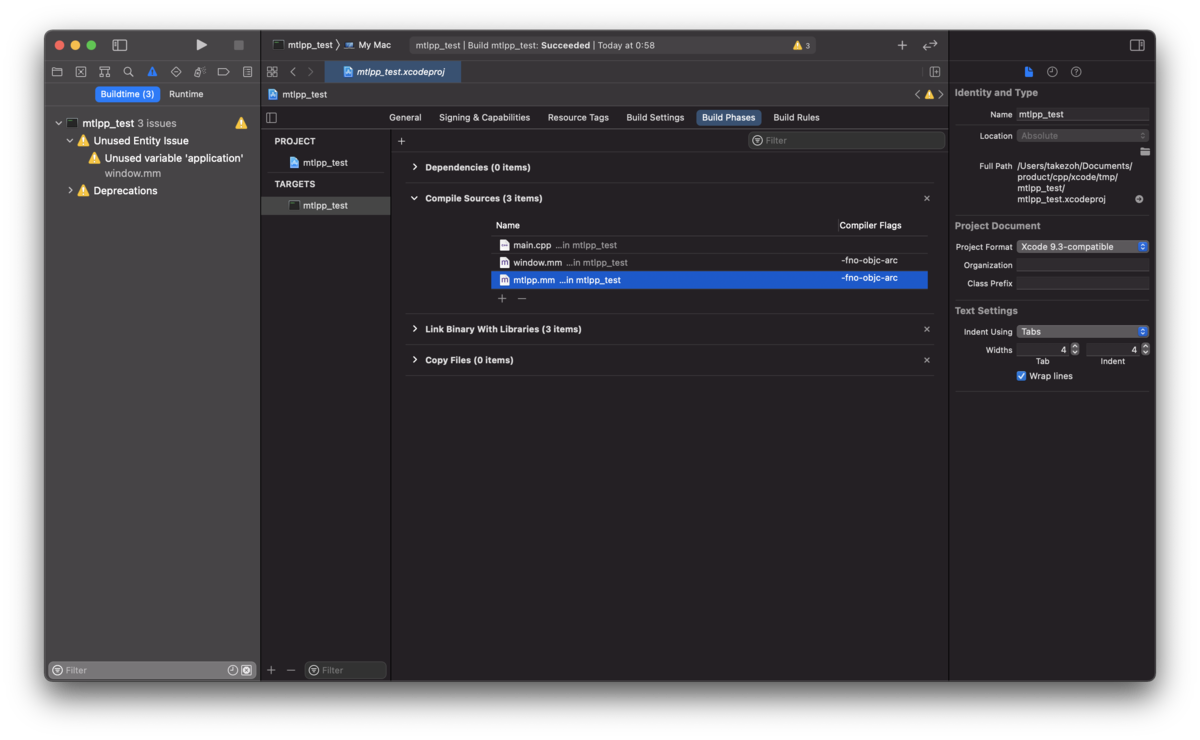Viewport: 1200px width, 740px height.
Task: Collapse Unused Entity Issue group
Action: [x=70, y=141]
